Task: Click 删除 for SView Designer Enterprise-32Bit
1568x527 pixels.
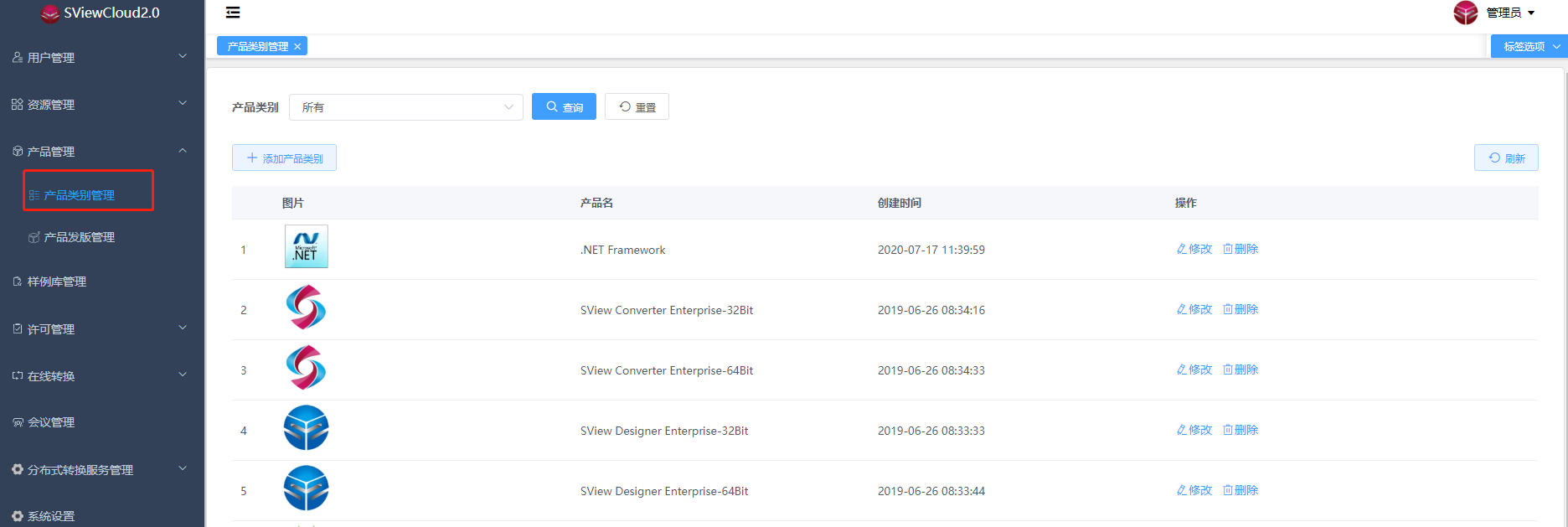Action: coord(1240,430)
